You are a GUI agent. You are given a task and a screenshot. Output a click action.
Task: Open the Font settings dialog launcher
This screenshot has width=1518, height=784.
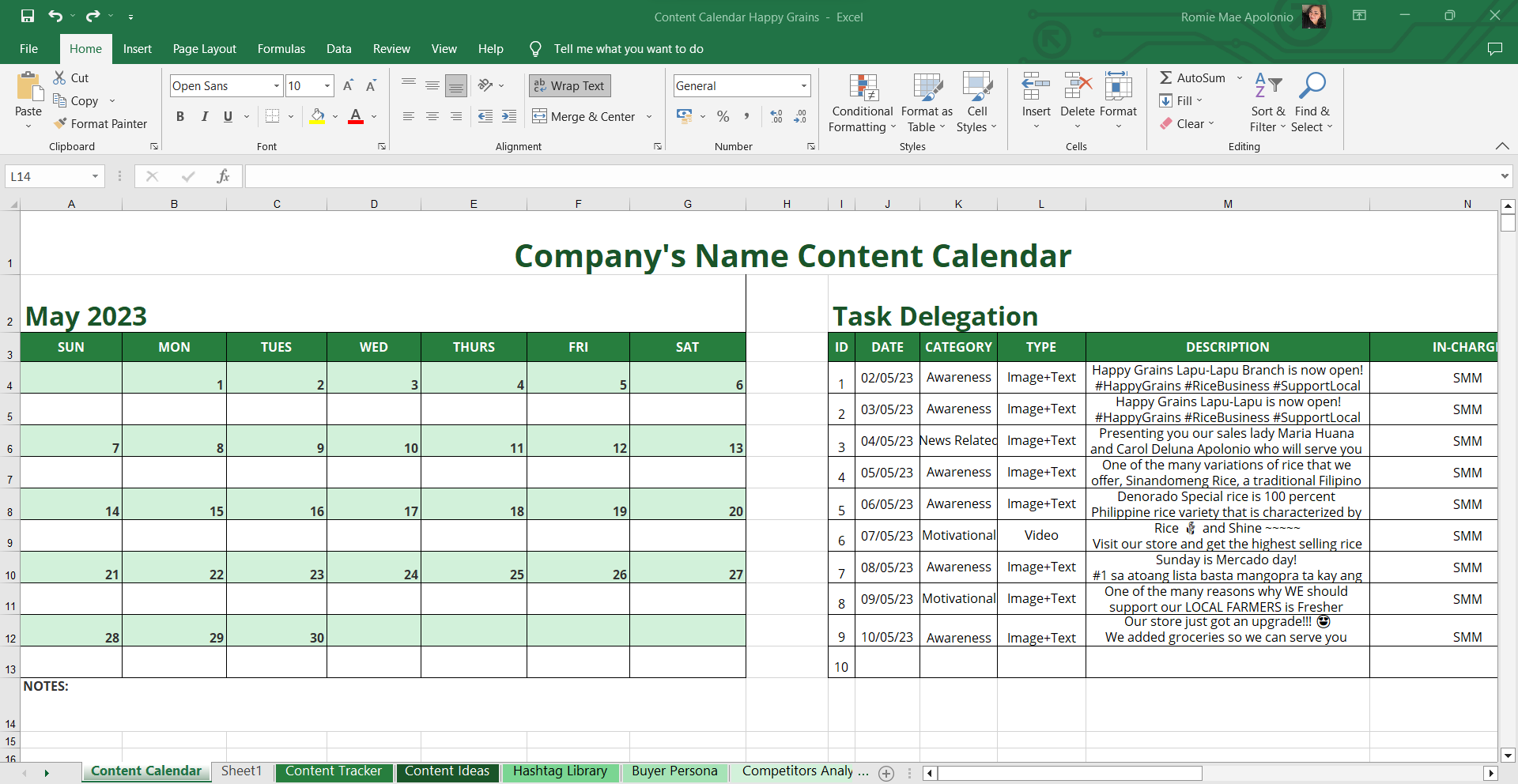point(382,146)
